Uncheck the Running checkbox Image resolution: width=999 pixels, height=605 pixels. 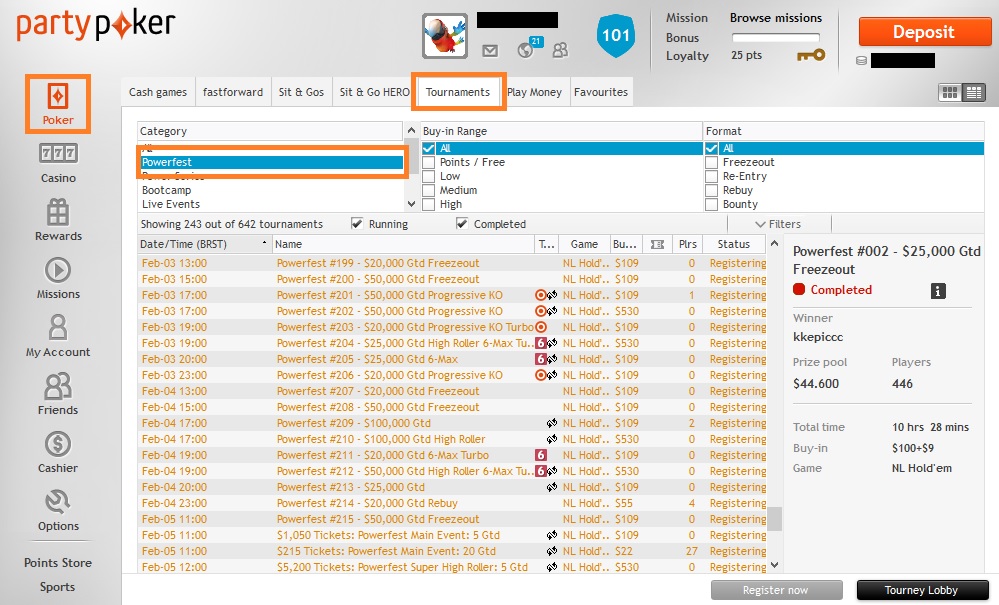(x=357, y=224)
